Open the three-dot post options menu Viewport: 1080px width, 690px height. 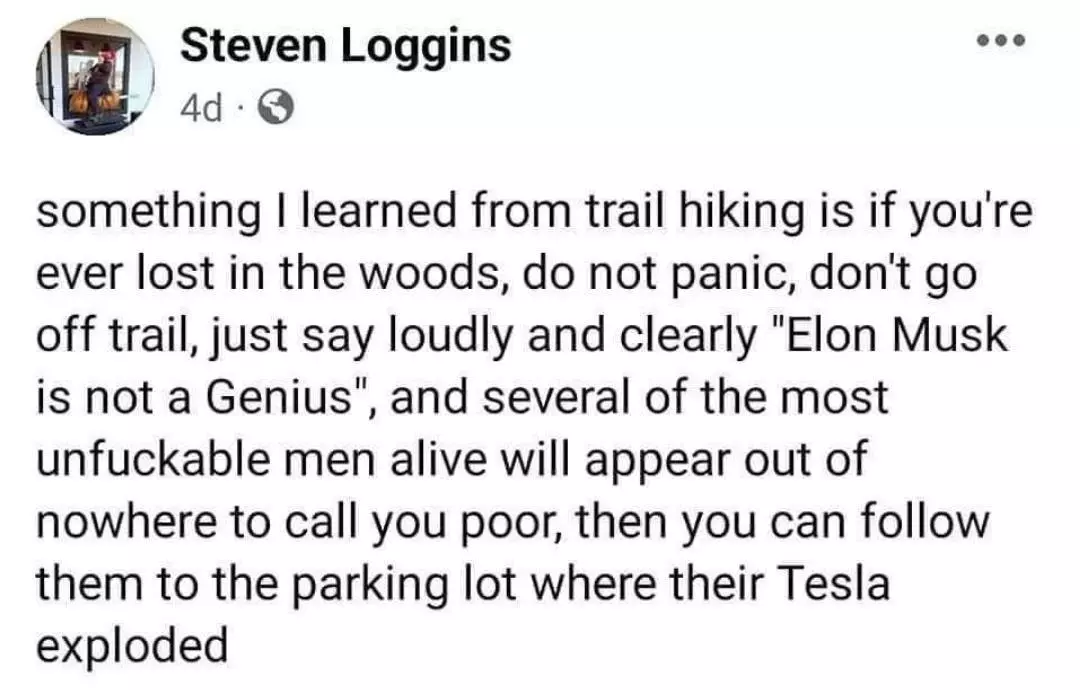point(1008,45)
